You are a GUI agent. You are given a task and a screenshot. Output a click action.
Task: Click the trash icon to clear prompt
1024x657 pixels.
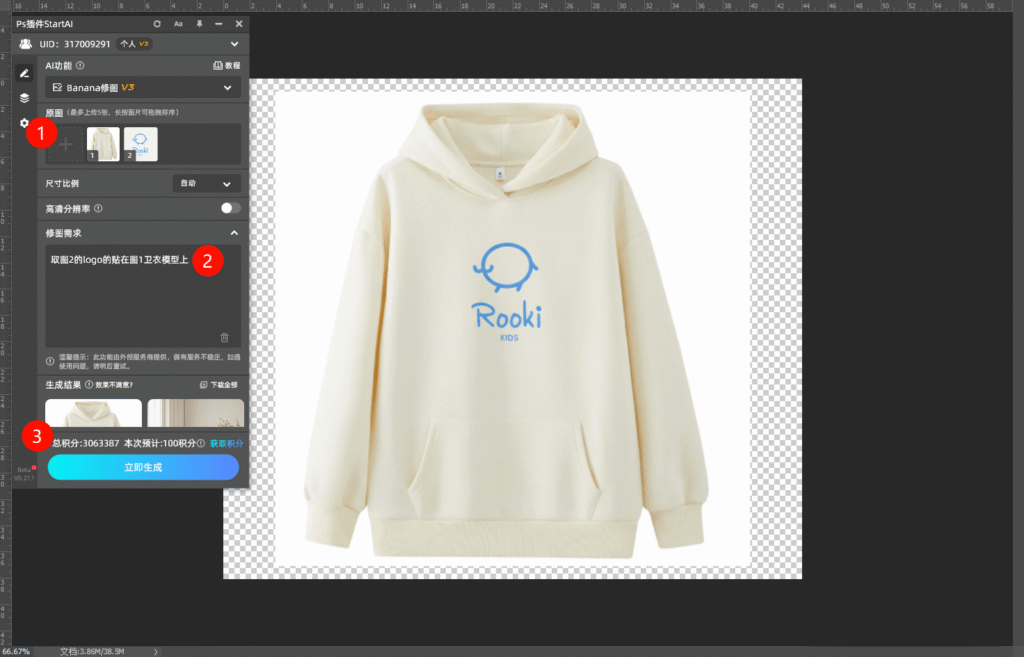pos(224,338)
